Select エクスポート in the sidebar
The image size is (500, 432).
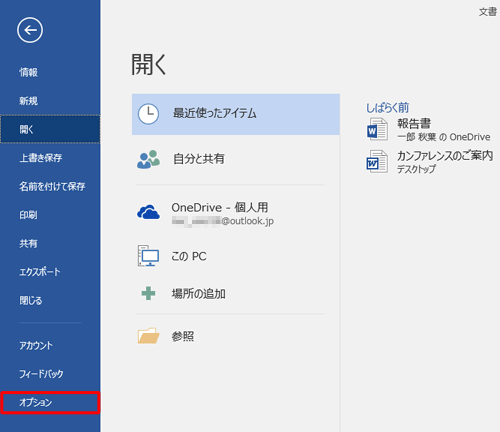tap(50, 272)
